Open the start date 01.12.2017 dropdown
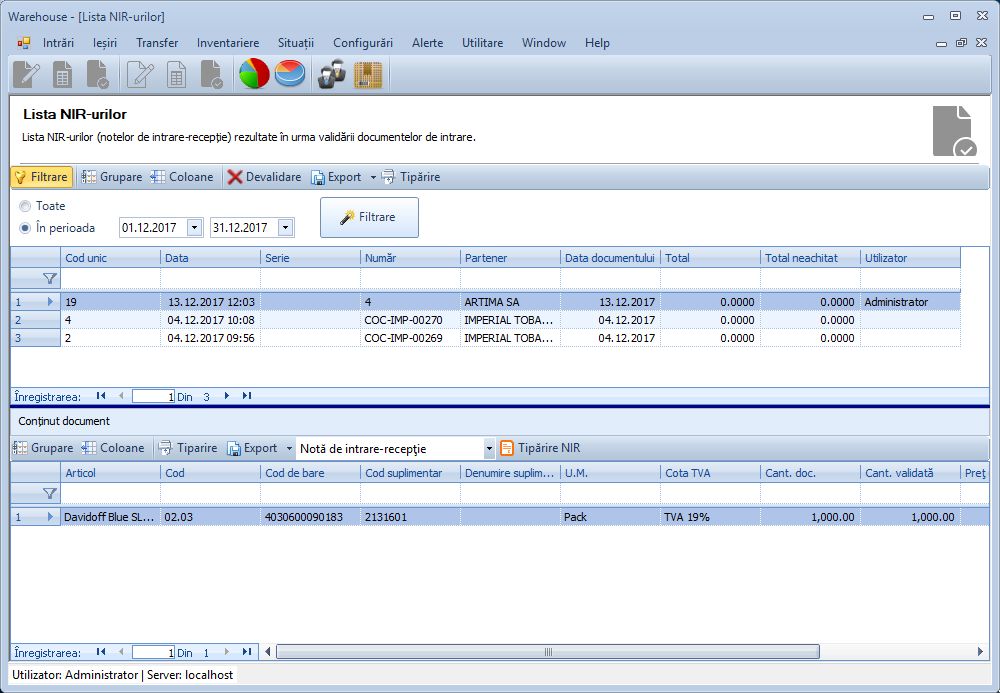Image resolution: width=1000 pixels, height=693 pixels. point(194,228)
